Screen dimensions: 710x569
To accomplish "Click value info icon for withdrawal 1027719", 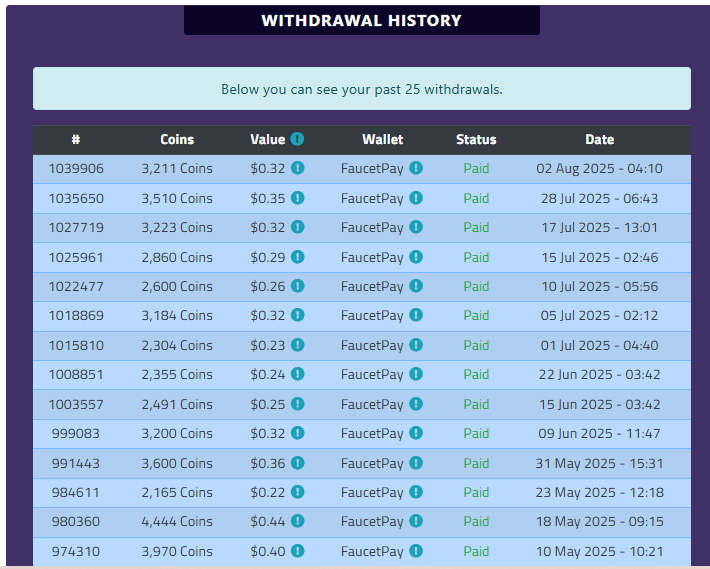I will click(297, 227).
